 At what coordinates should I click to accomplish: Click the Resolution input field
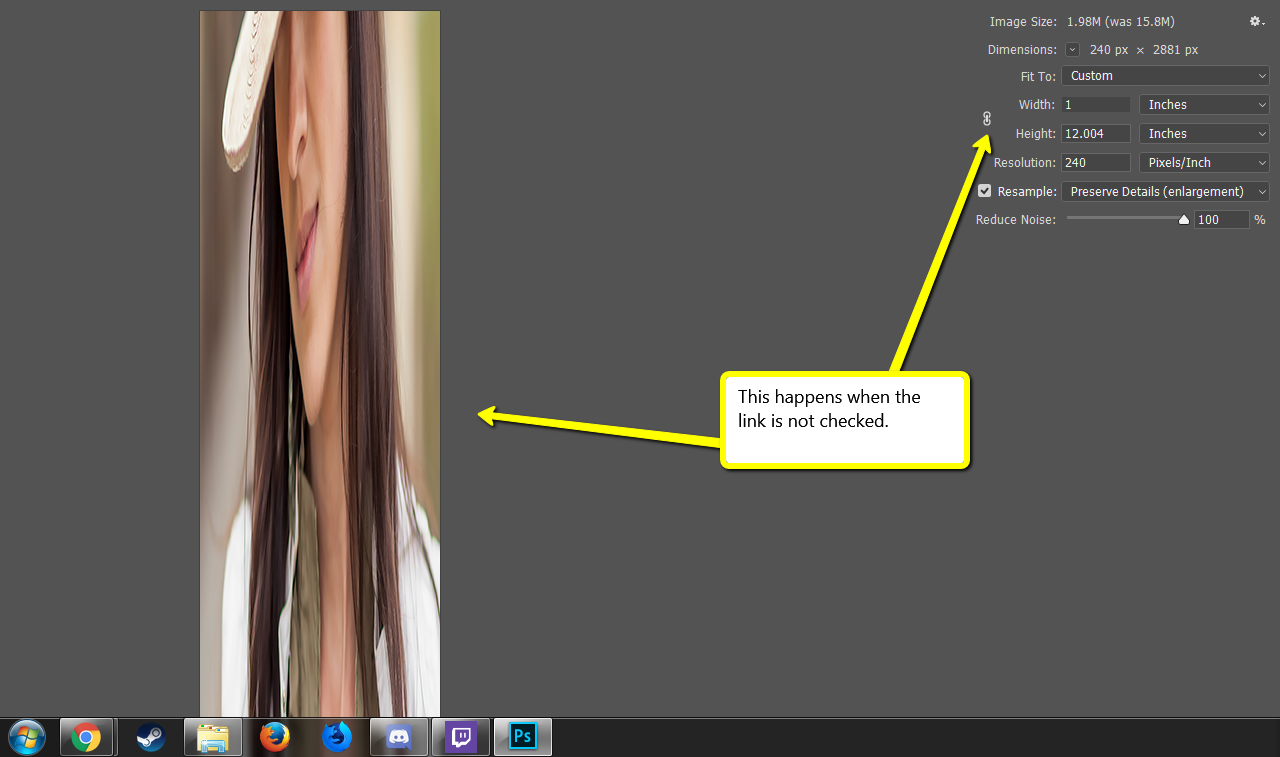coord(1096,162)
